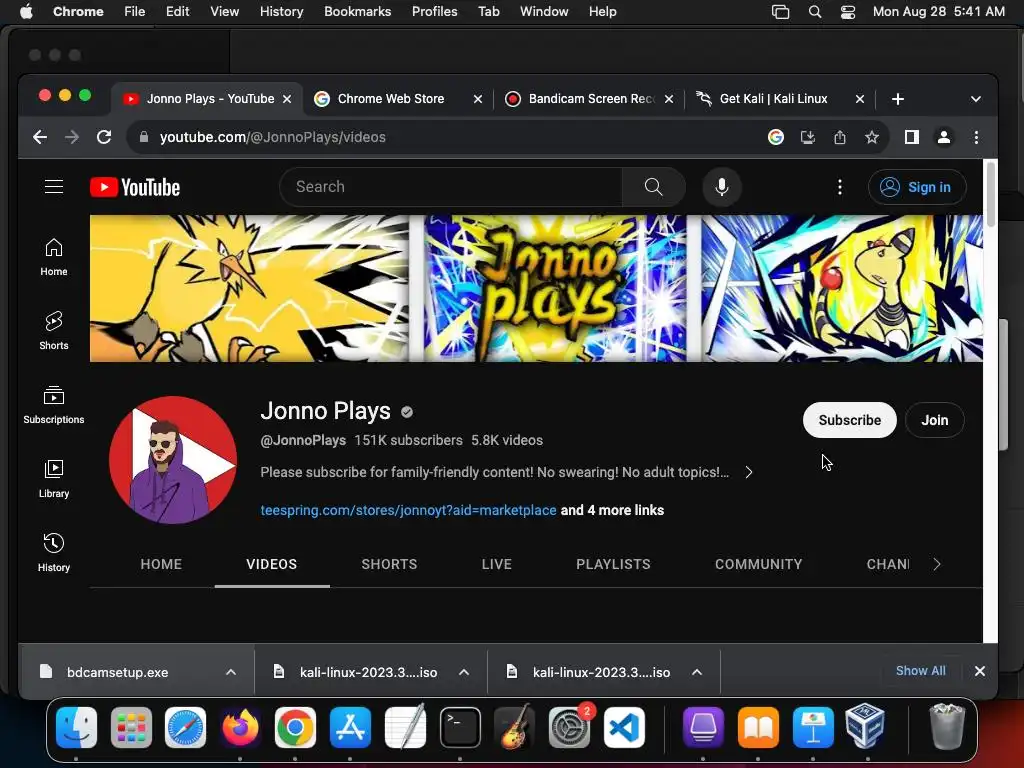Open the teespring store link

click(408, 510)
